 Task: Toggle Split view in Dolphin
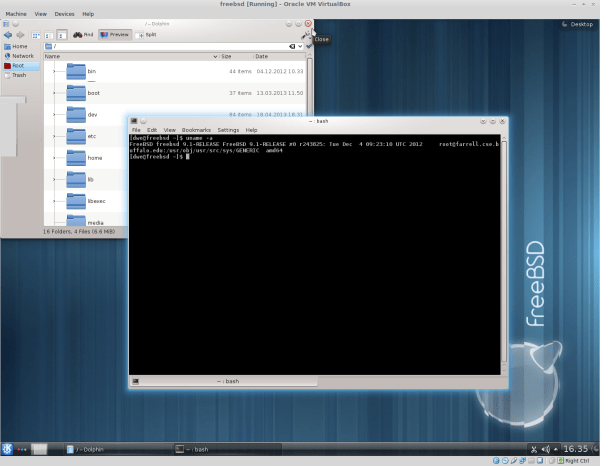coord(147,34)
